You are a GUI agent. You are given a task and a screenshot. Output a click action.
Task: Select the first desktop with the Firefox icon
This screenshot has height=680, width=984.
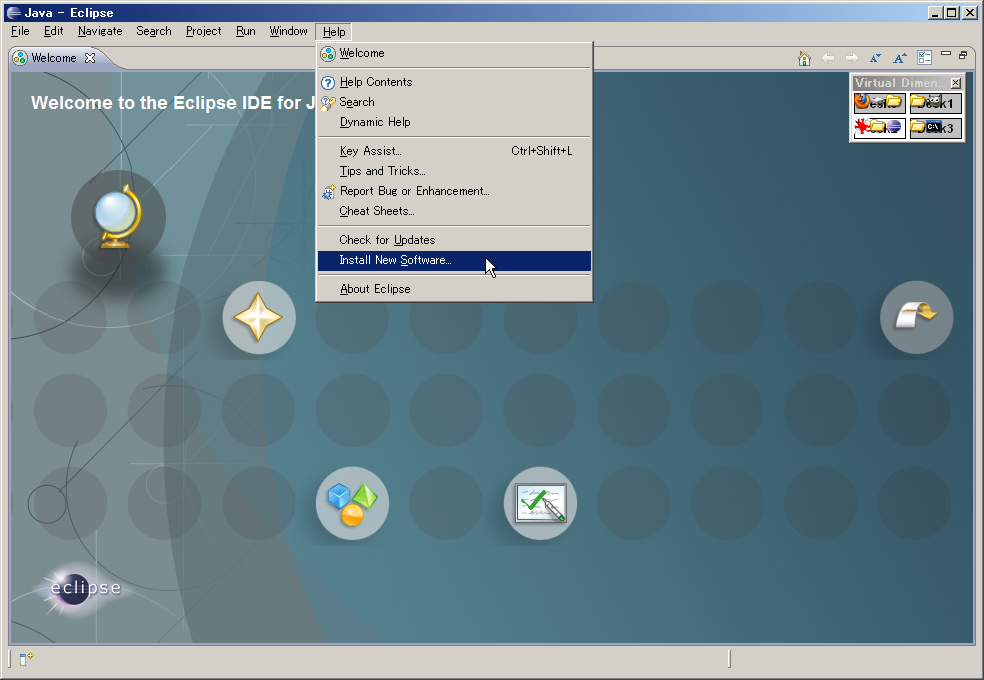(x=879, y=103)
